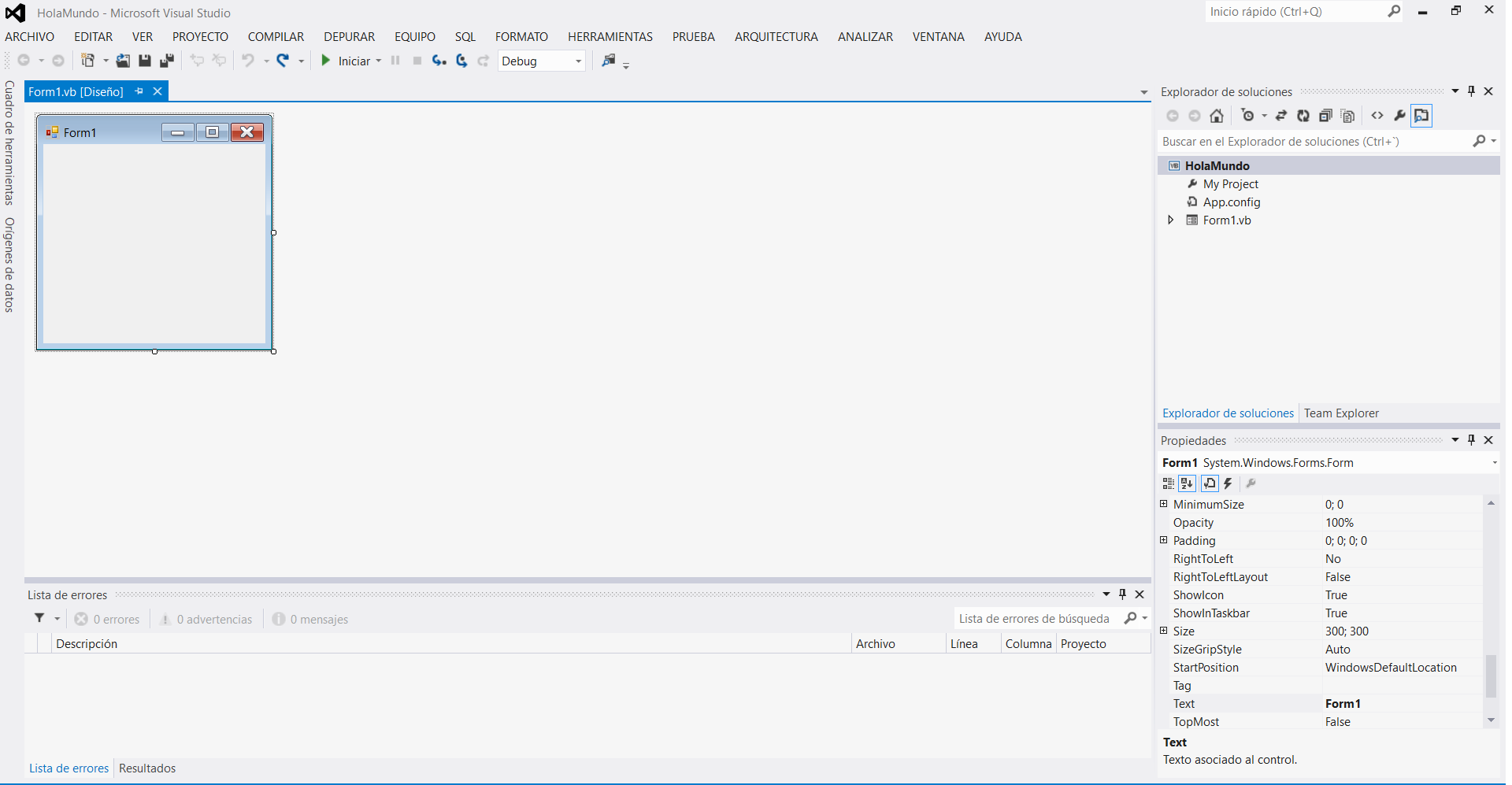Click the Form1.vb [Diseño] tab
1512x785 pixels.
coord(76,92)
